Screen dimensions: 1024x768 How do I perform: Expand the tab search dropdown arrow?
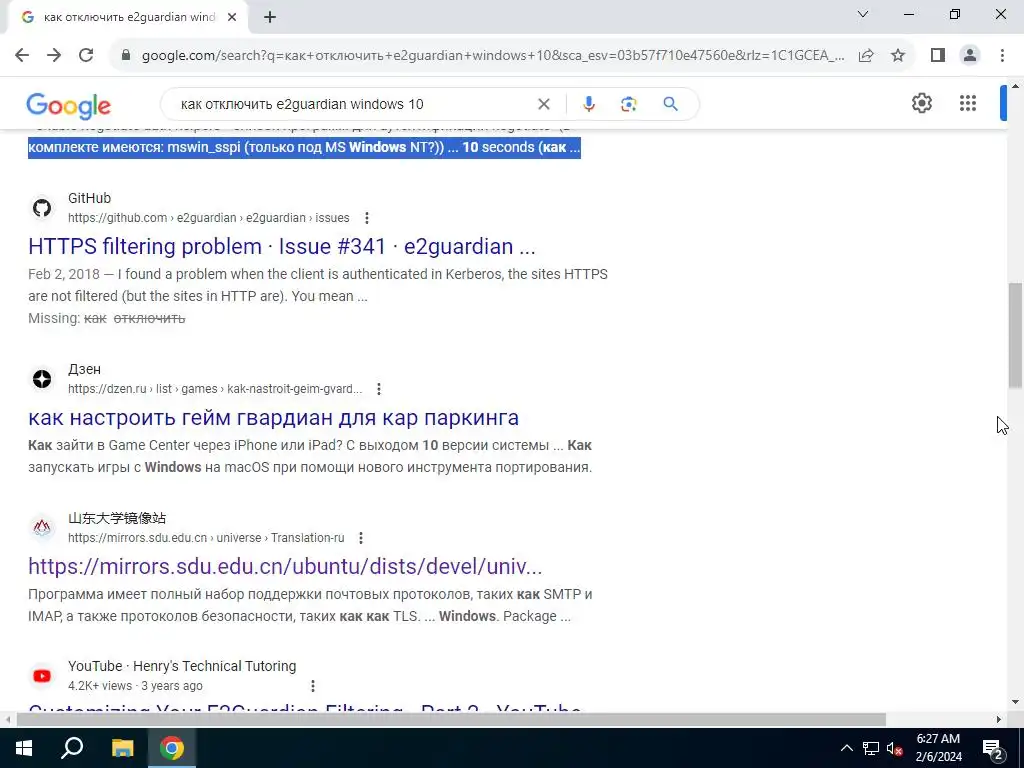863,14
